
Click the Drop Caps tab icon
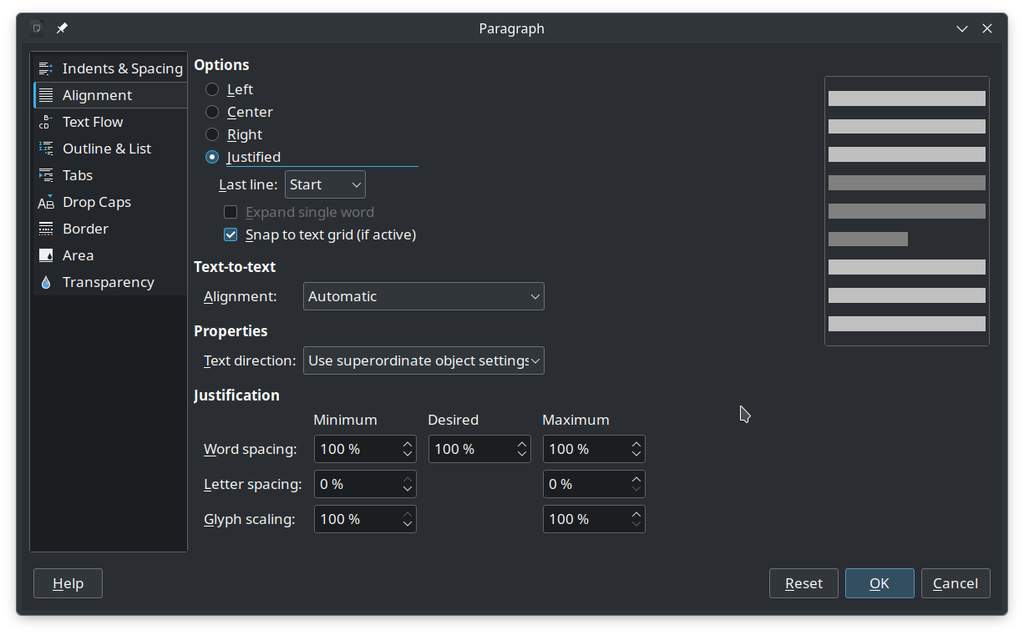point(46,203)
